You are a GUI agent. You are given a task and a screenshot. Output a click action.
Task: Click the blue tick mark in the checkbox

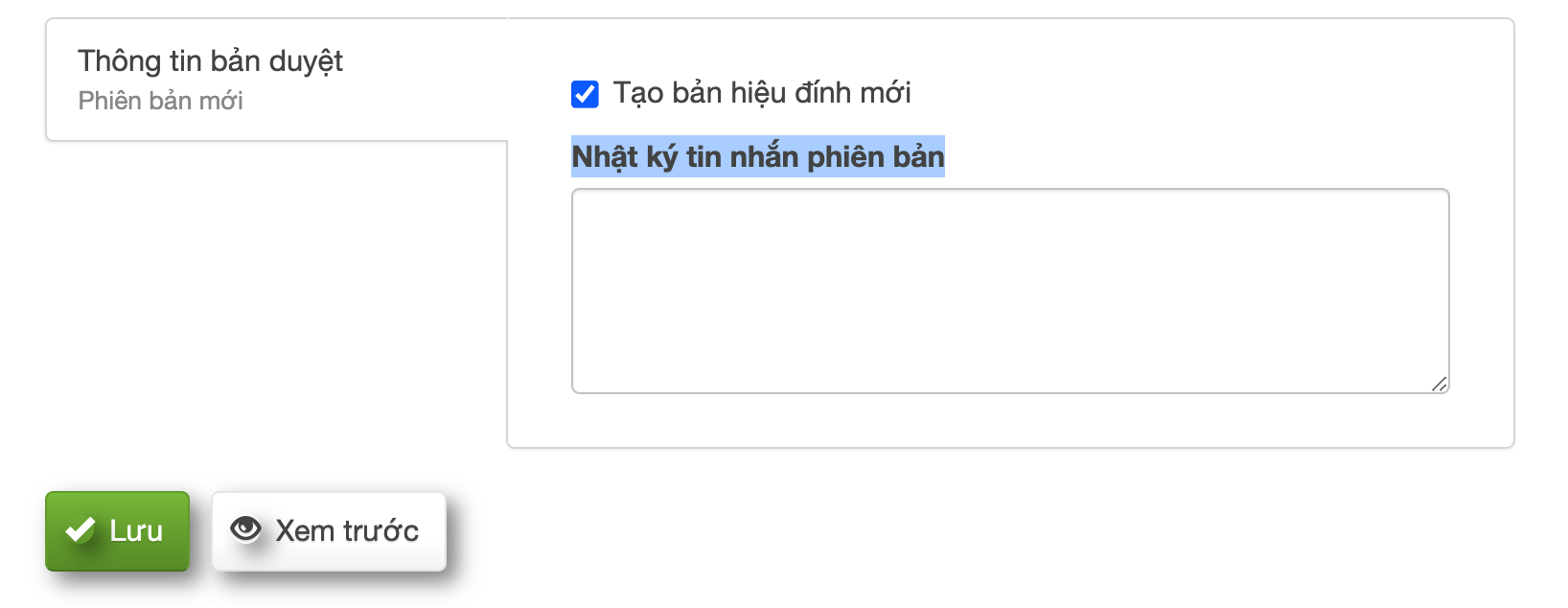click(x=585, y=94)
